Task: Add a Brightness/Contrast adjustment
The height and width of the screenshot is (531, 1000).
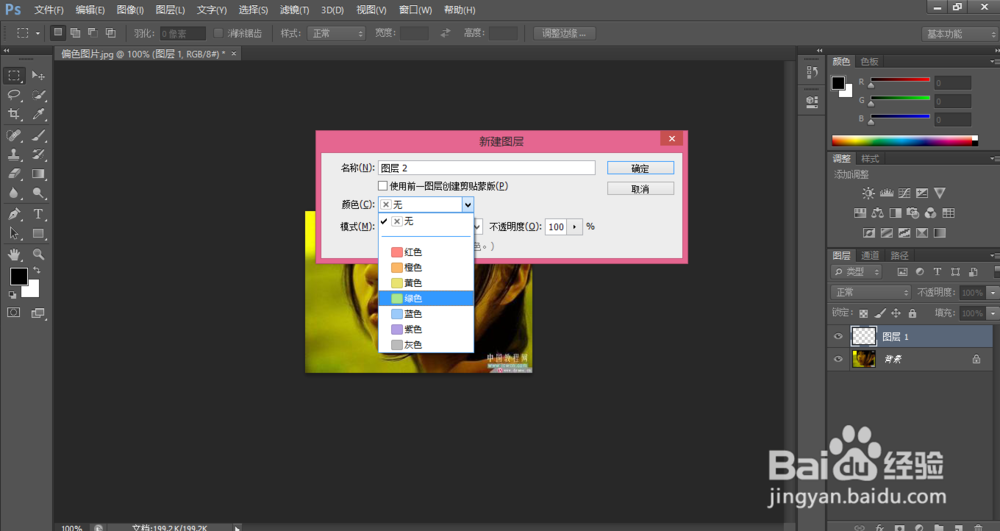Action: point(868,193)
